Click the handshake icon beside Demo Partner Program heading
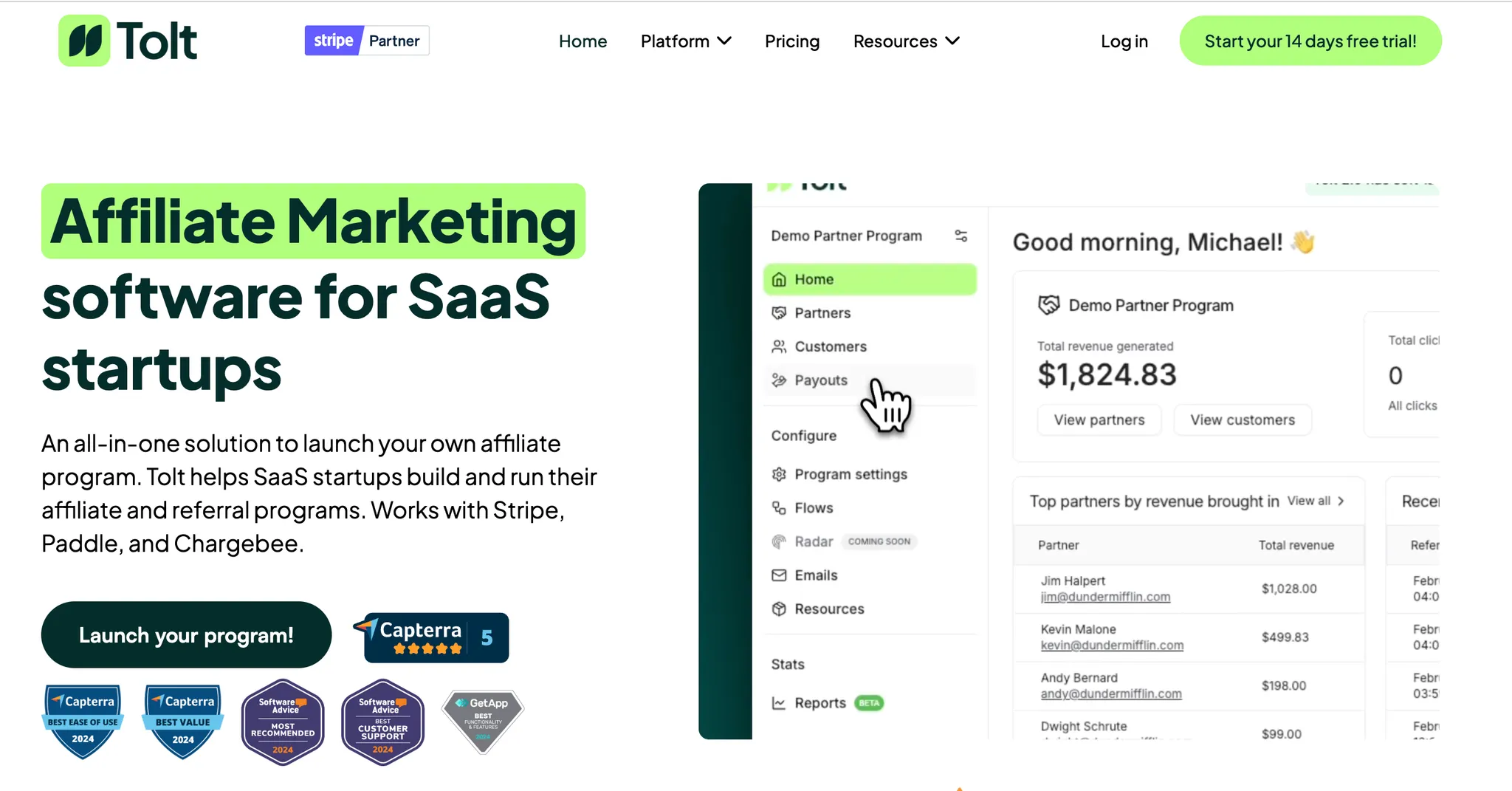The width and height of the screenshot is (1512, 791). (1049, 305)
